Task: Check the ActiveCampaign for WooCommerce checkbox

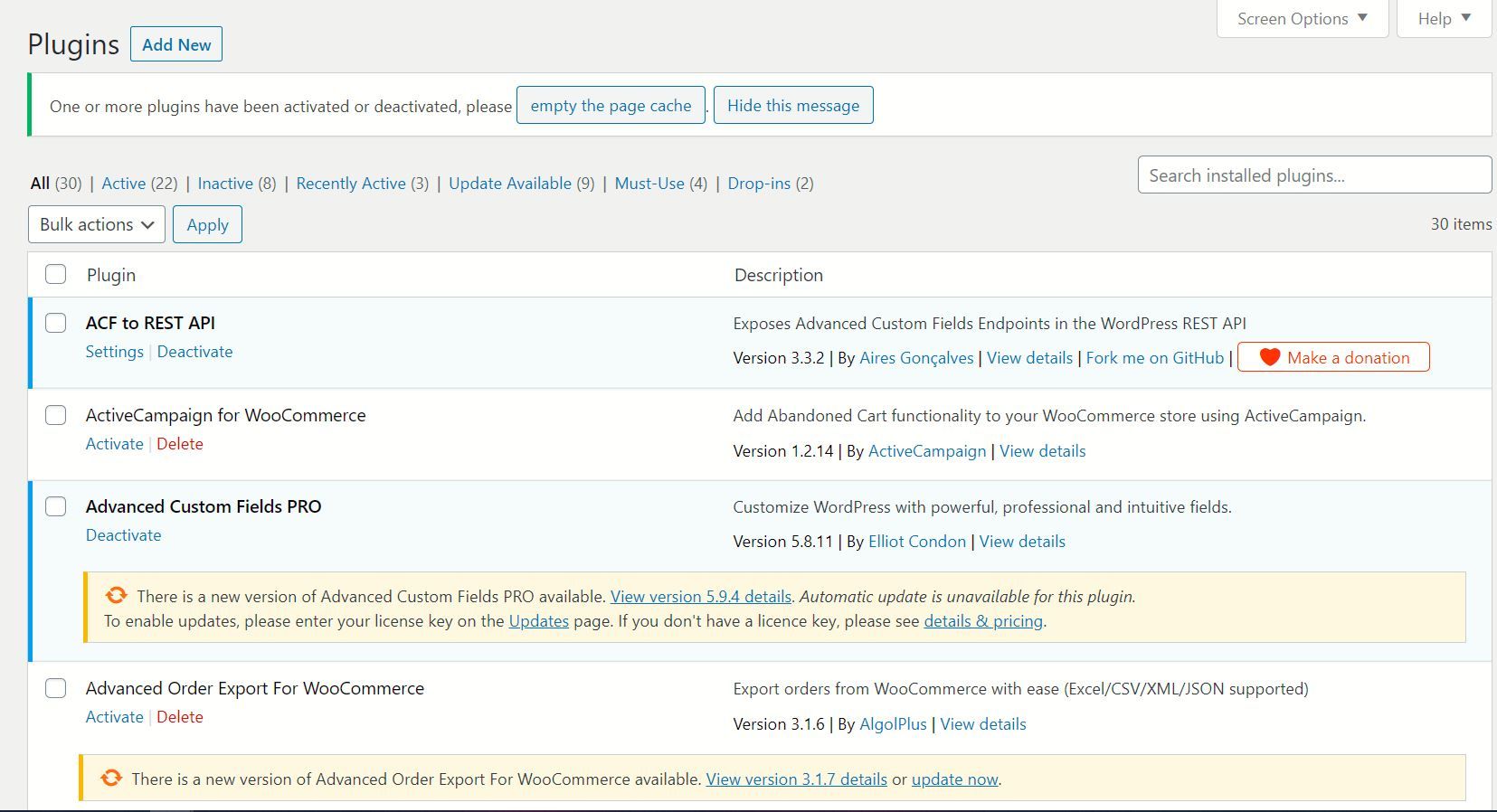Action: (56, 415)
